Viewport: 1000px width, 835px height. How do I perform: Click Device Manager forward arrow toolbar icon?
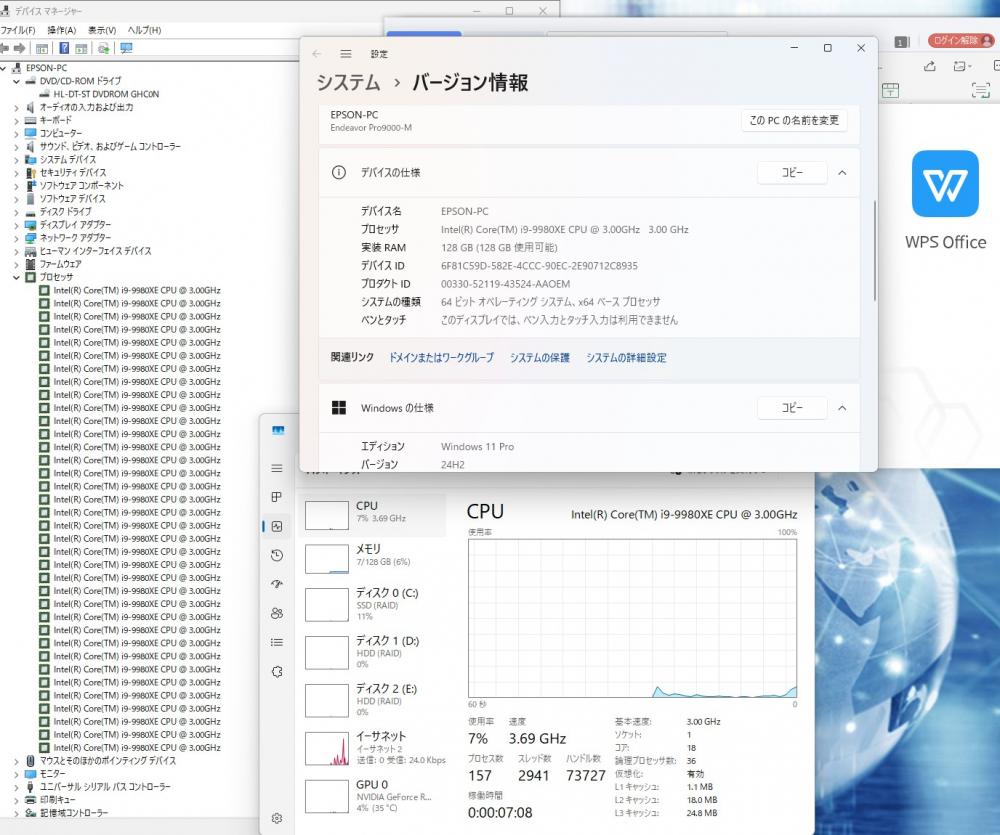19,48
